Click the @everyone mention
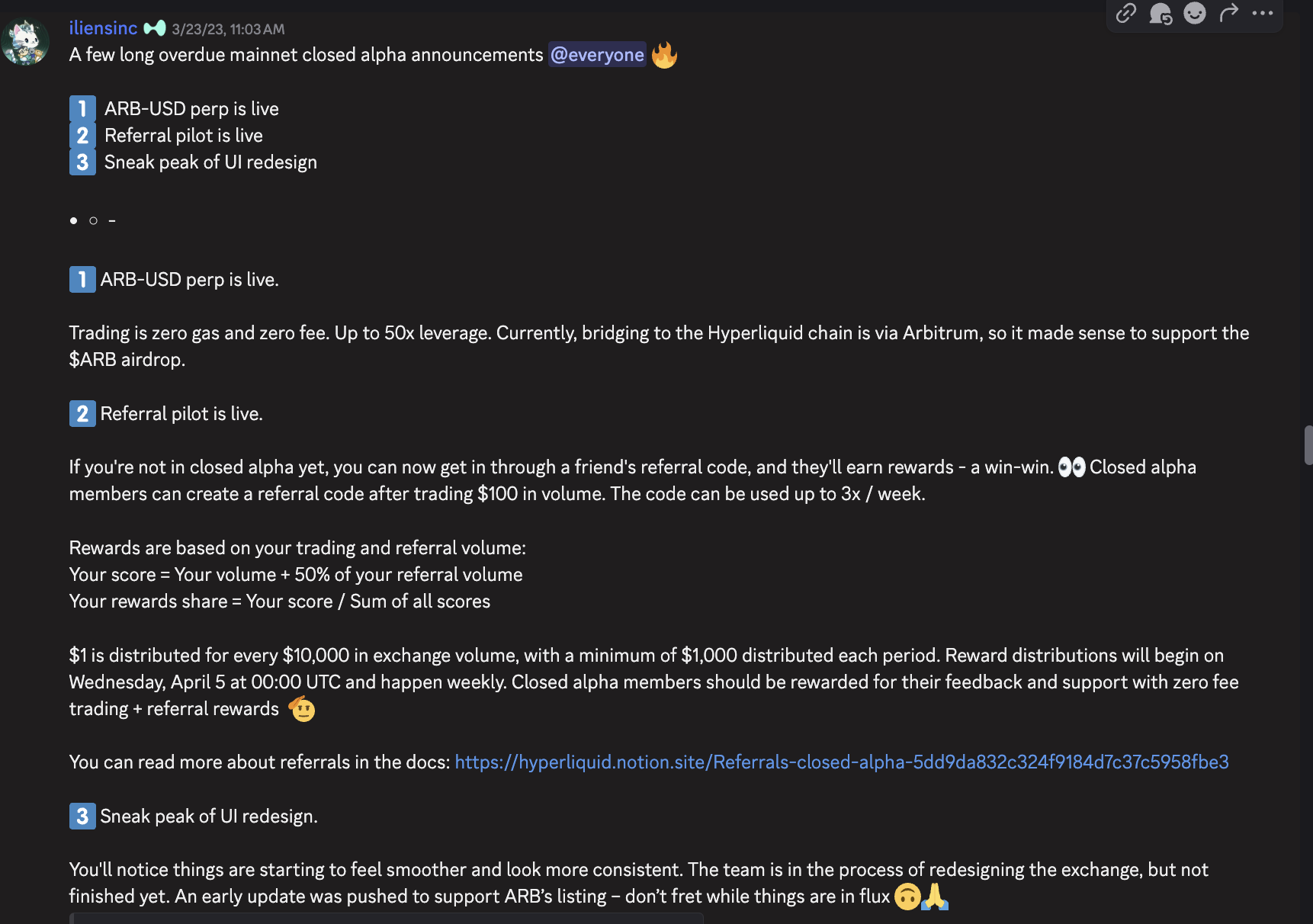1313x924 pixels. click(597, 54)
